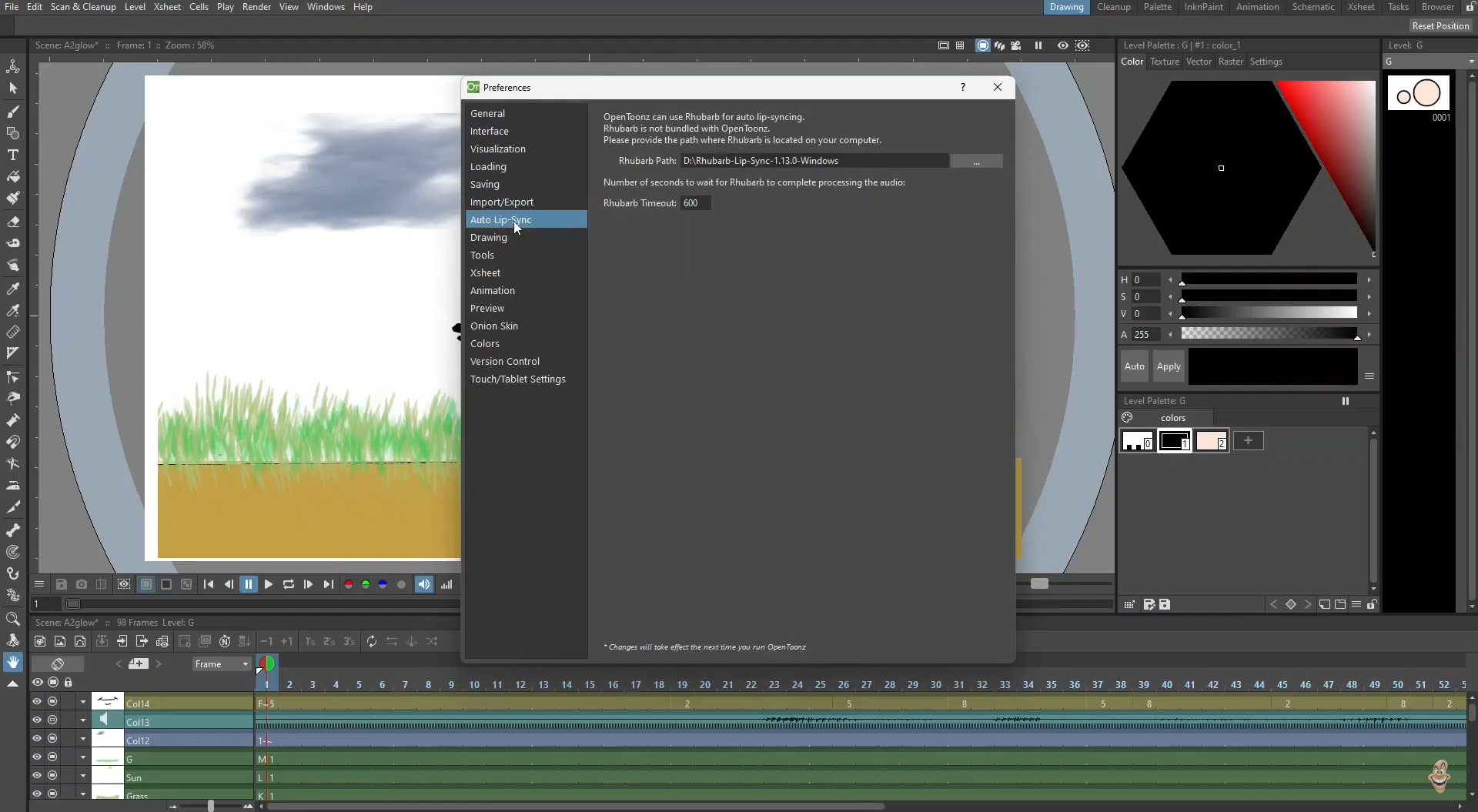Image resolution: width=1478 pixels, height=812 pixels.
Task: Open the Xsheet menu in menu bar
Action: 167,7
